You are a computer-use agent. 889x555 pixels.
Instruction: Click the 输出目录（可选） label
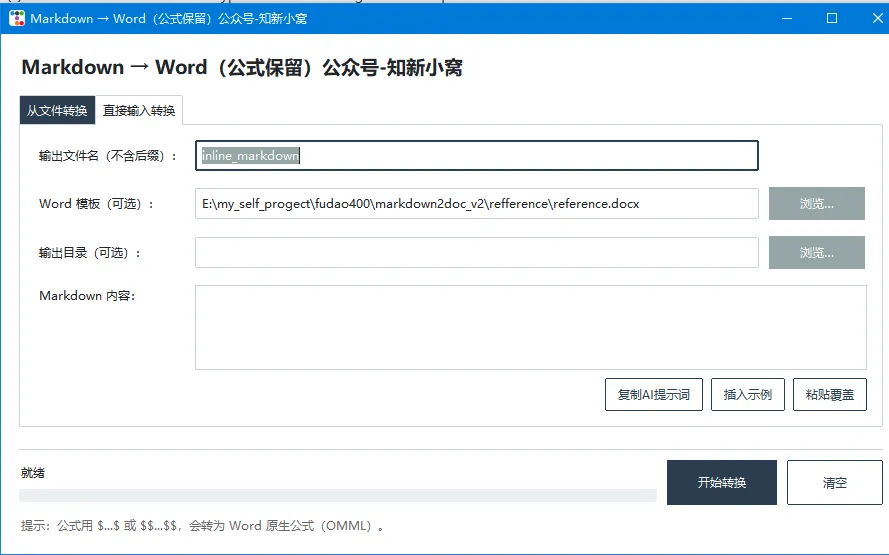(90, 252)
